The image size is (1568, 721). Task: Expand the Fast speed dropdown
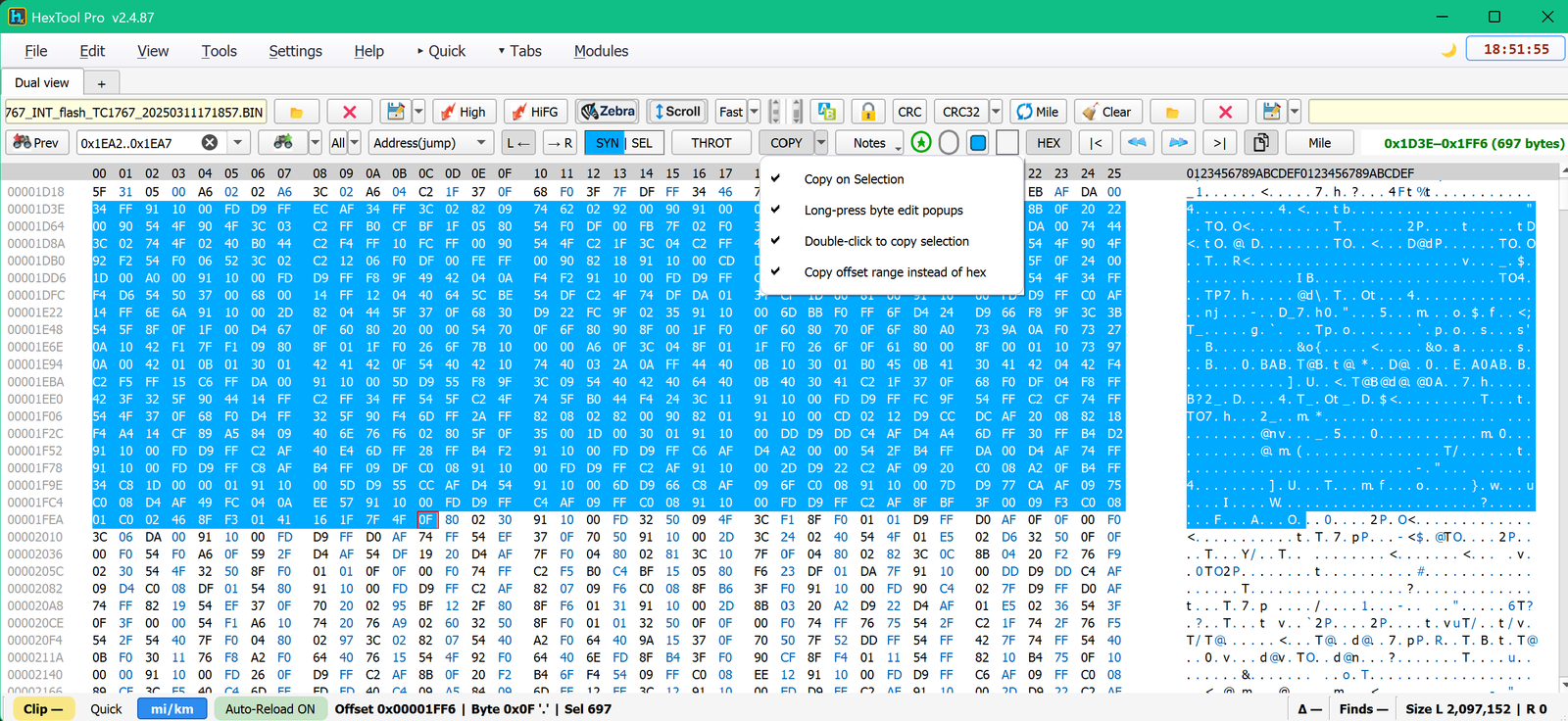754,112
